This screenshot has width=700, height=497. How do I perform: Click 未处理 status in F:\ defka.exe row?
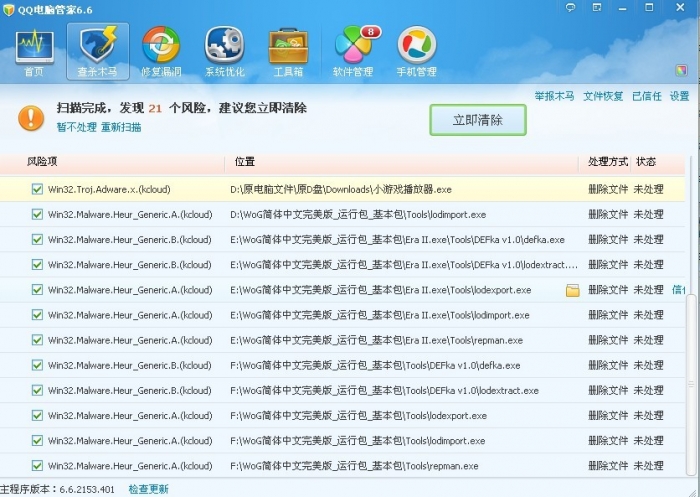pyautogui.click(x=648, y=365)
